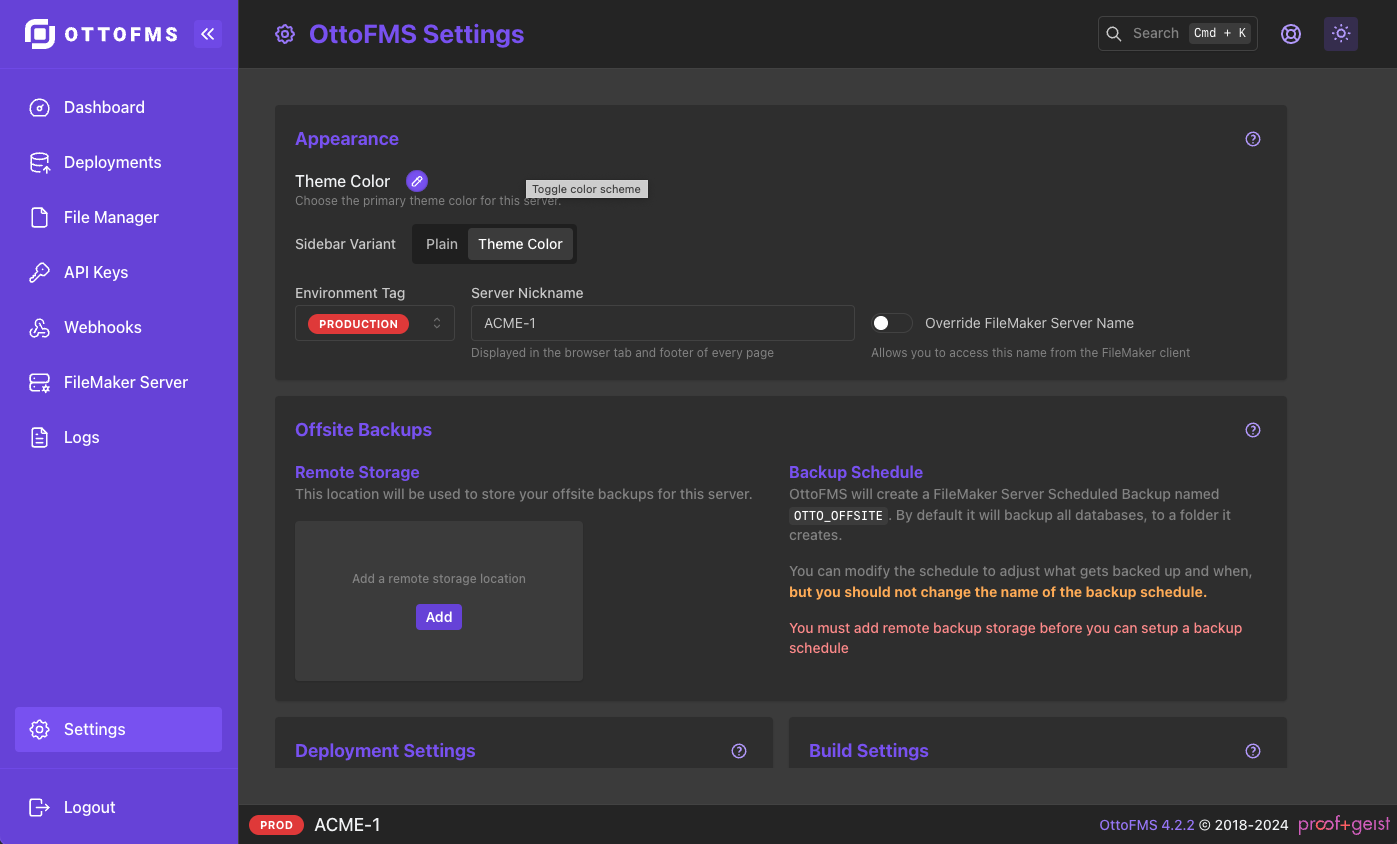Click the Server Nickname input field
1397x844 pixels.
(x=663, y=323)
